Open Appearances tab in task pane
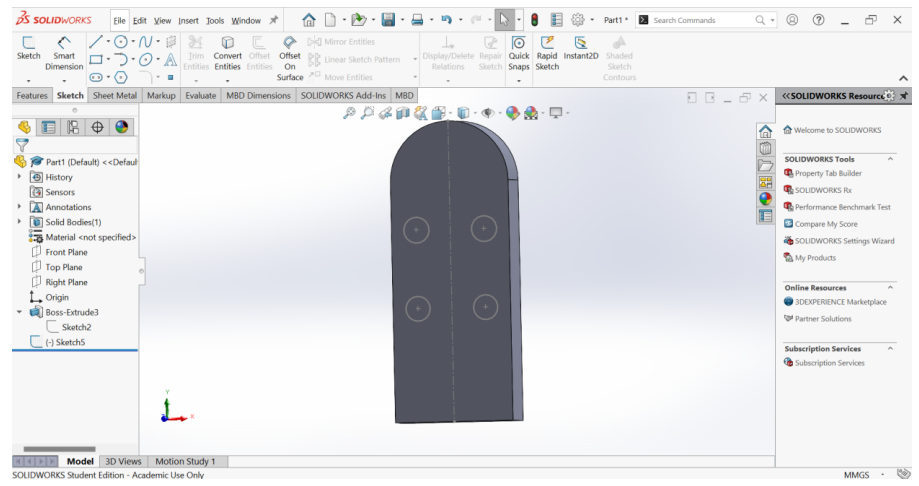 click(765, 199)
